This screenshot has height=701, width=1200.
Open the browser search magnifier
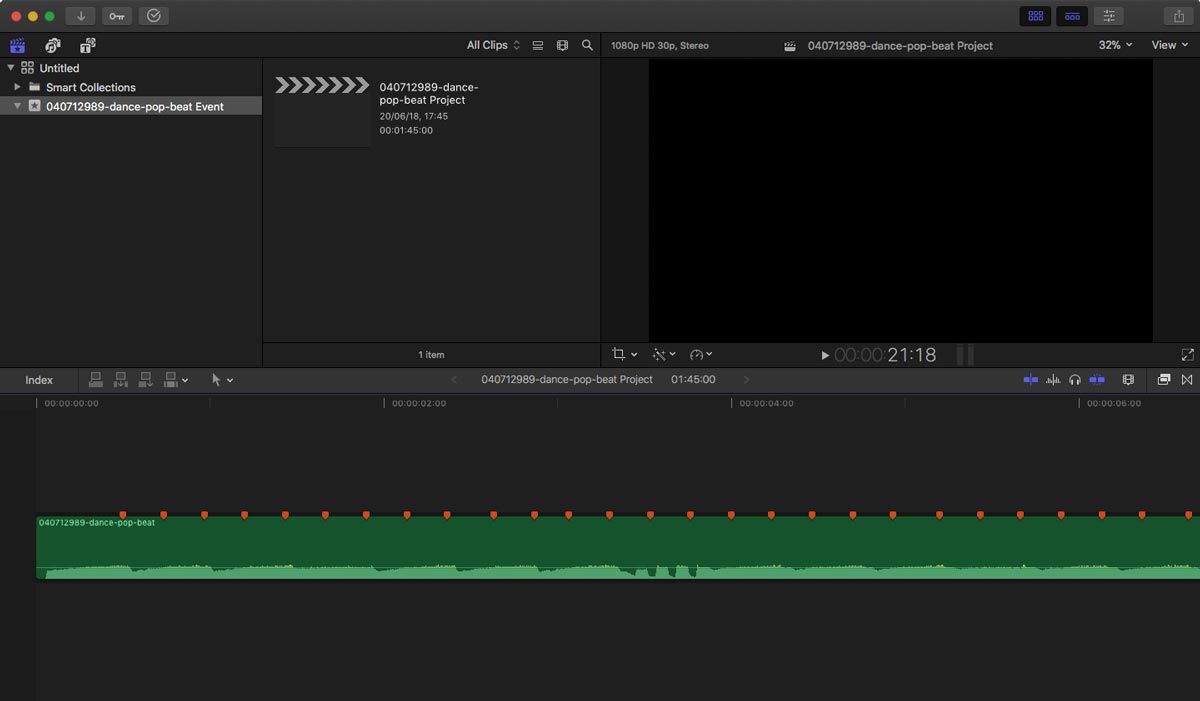587,45
